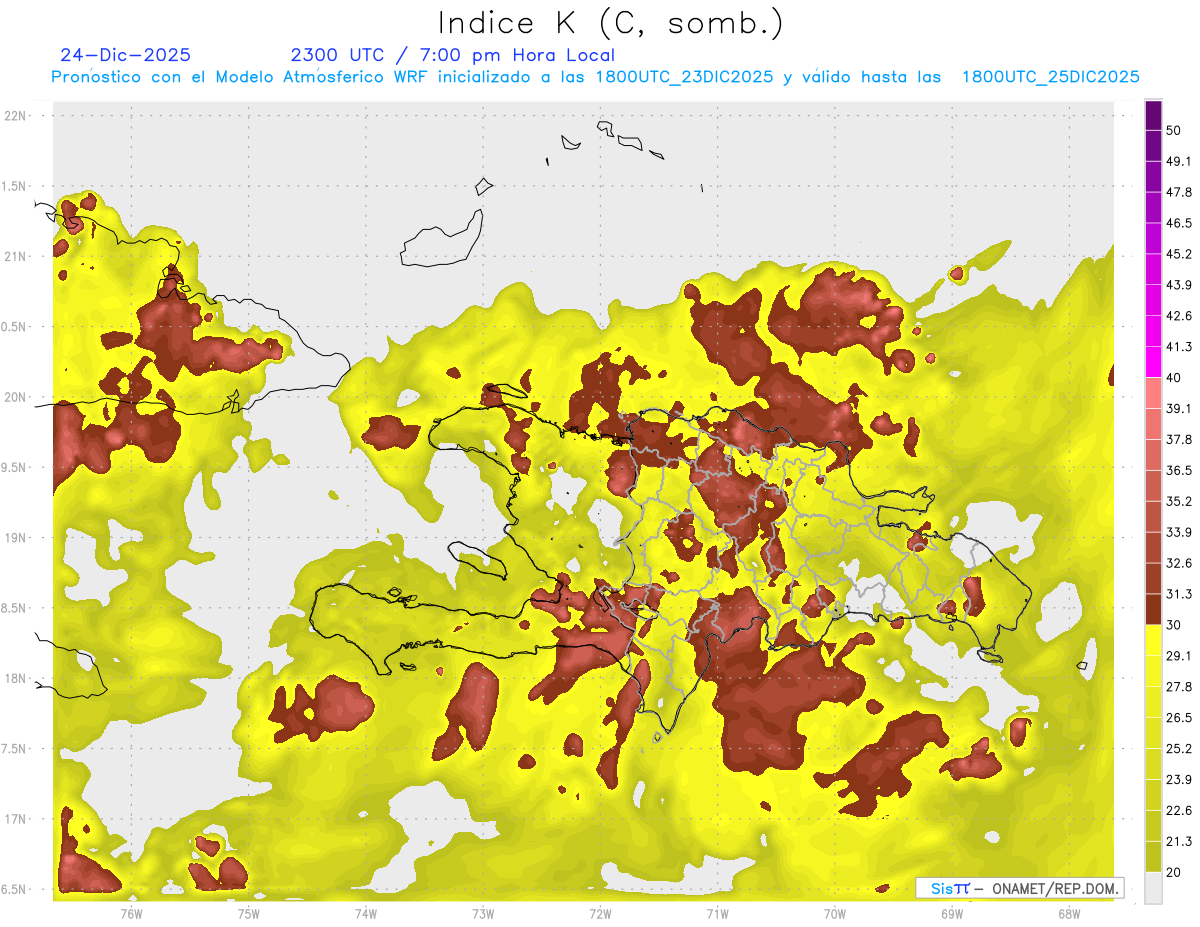
Task: Pick the magenta legend swatch between 41.3 and 42.6
Action: (1153, 331)
